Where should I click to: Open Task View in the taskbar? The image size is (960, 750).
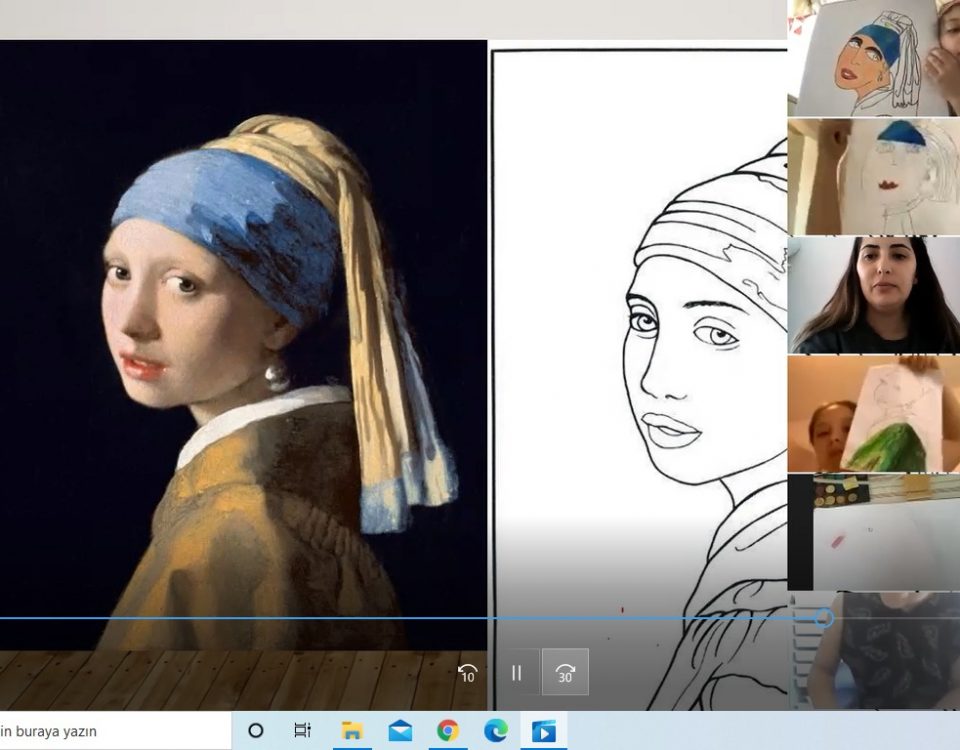click(303, 731)
